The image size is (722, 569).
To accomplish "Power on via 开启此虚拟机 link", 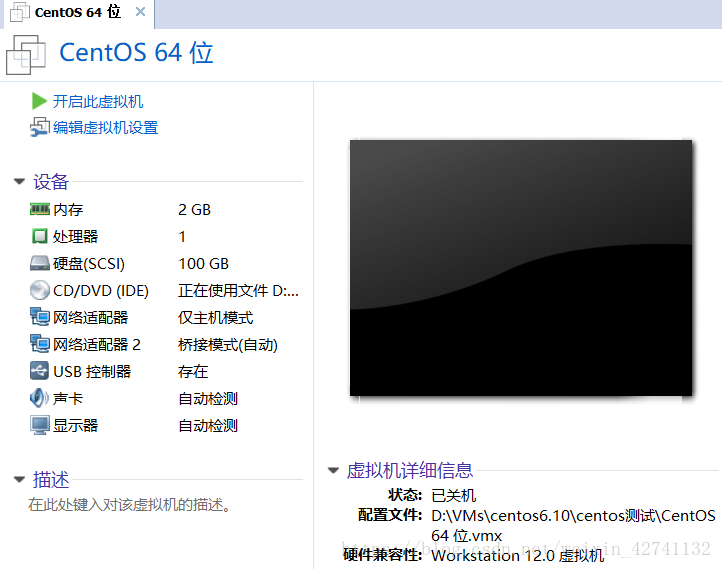I will point(98,101).
